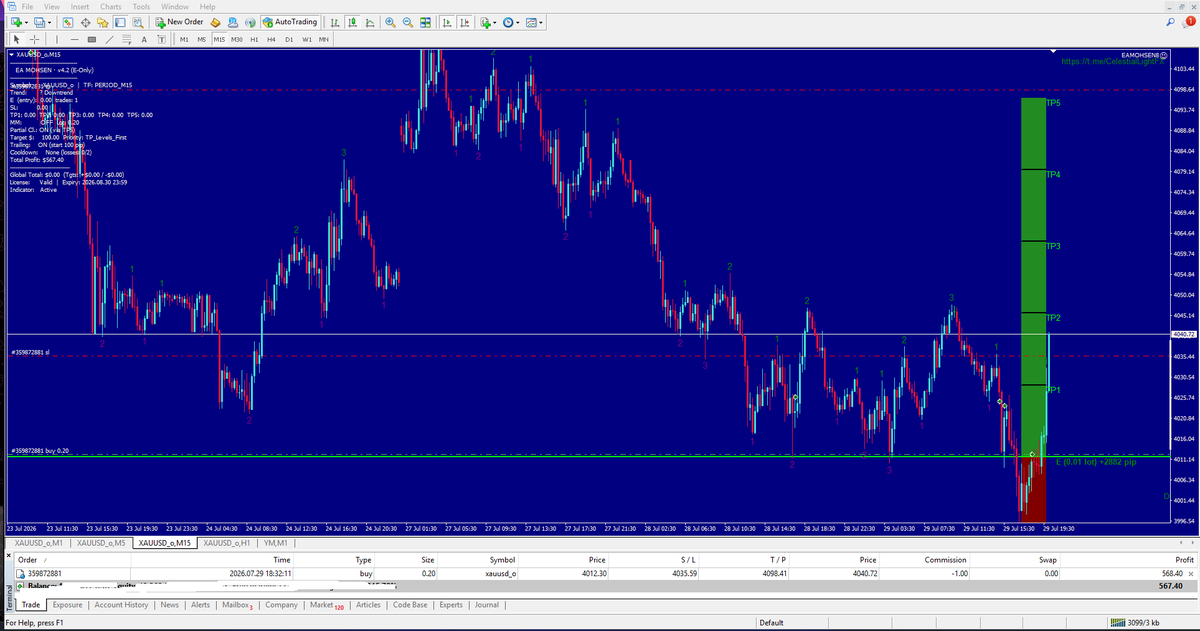The image size is (1200, 631).
Task: Toggle chart shift
Action: [x=465, y=22]
